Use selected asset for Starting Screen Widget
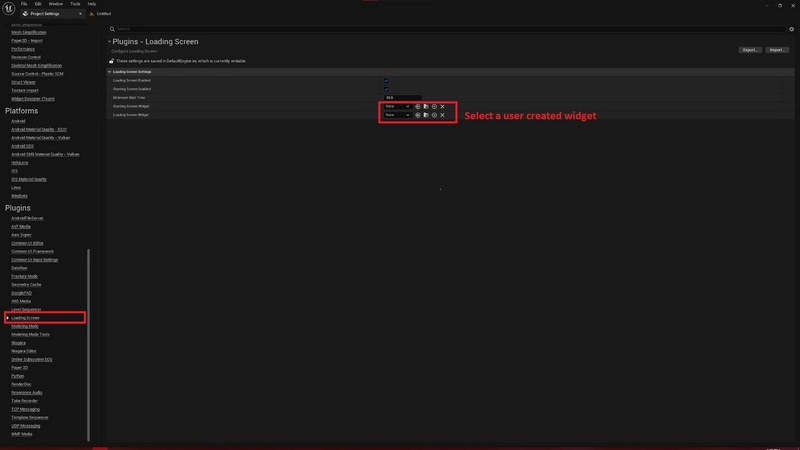 click(417, 106)
